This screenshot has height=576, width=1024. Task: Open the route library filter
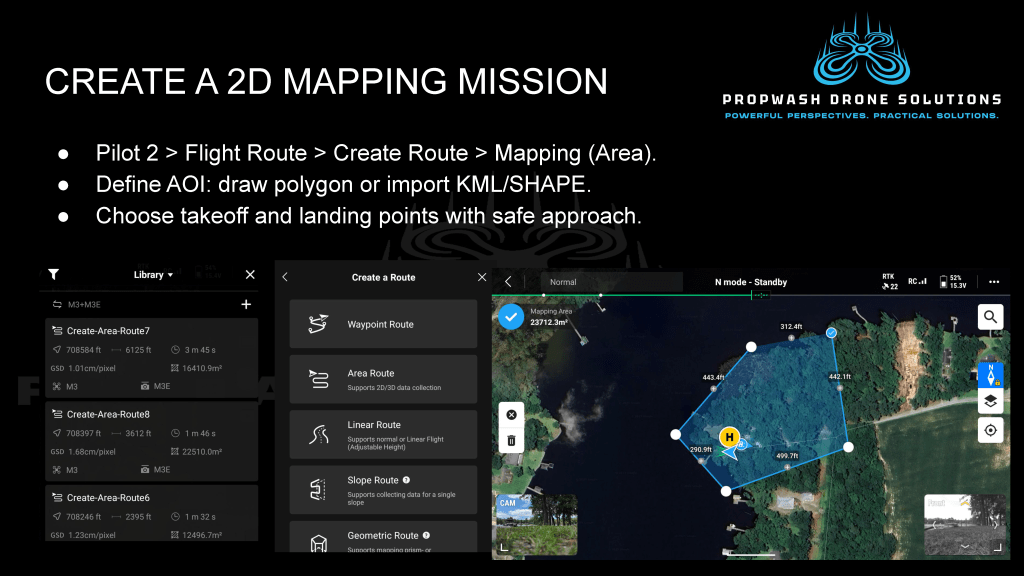(x=54, y=275)
